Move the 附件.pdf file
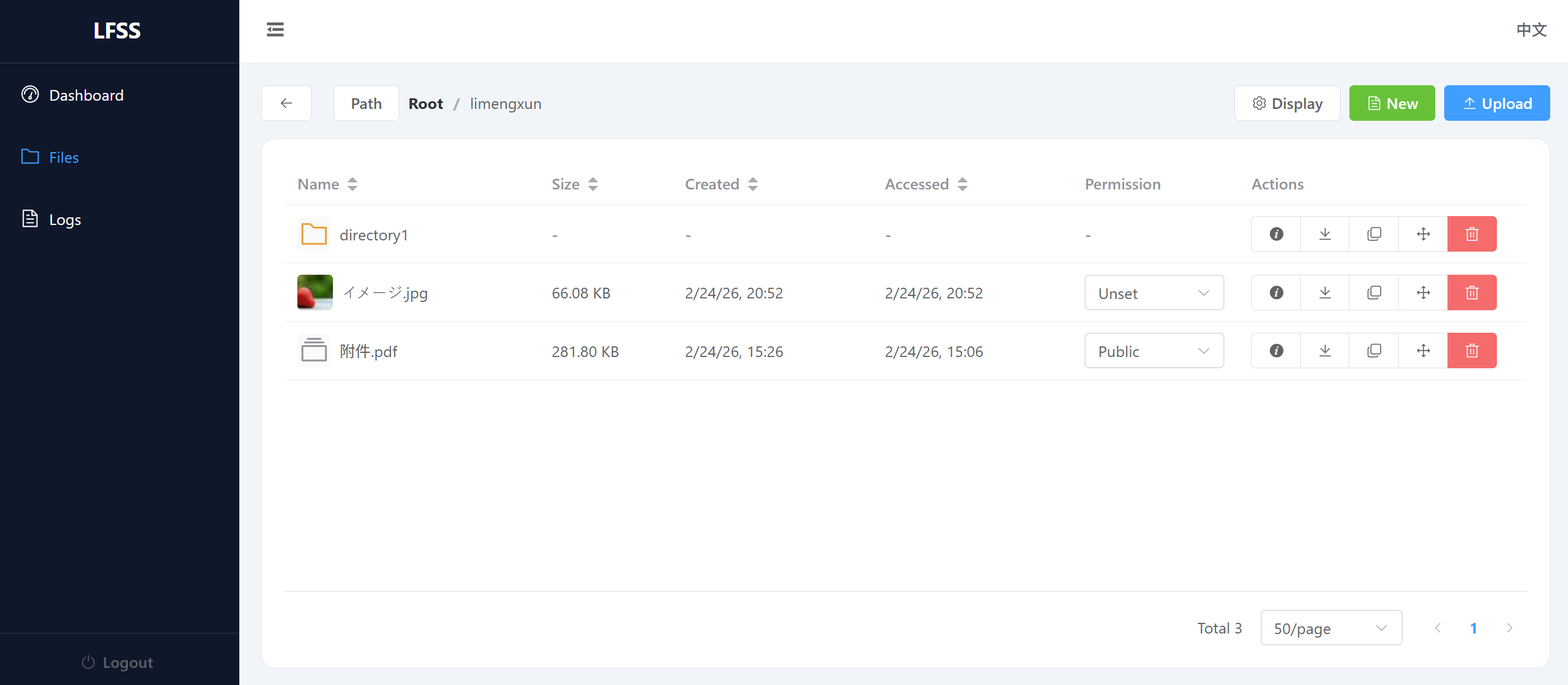 1422,350
